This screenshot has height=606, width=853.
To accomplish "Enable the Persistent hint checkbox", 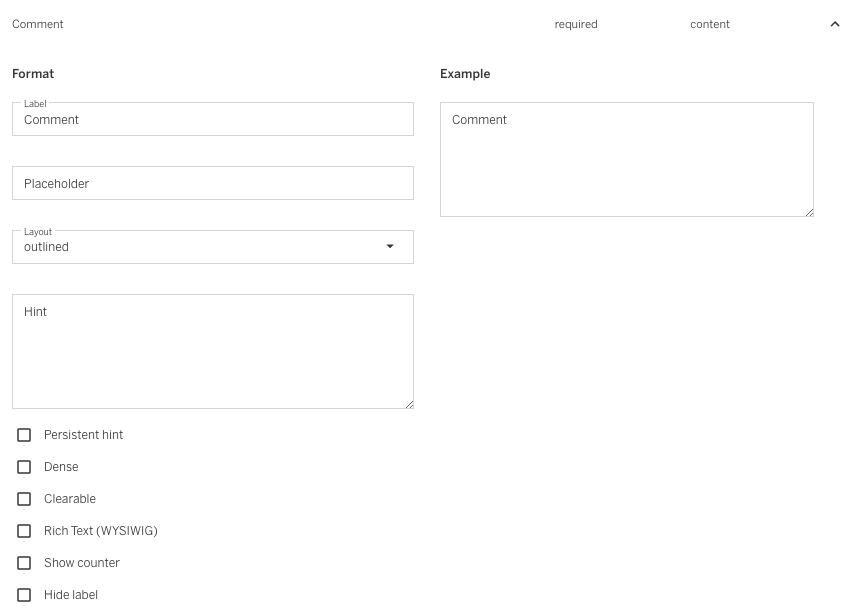I will [x=24, y=435].
